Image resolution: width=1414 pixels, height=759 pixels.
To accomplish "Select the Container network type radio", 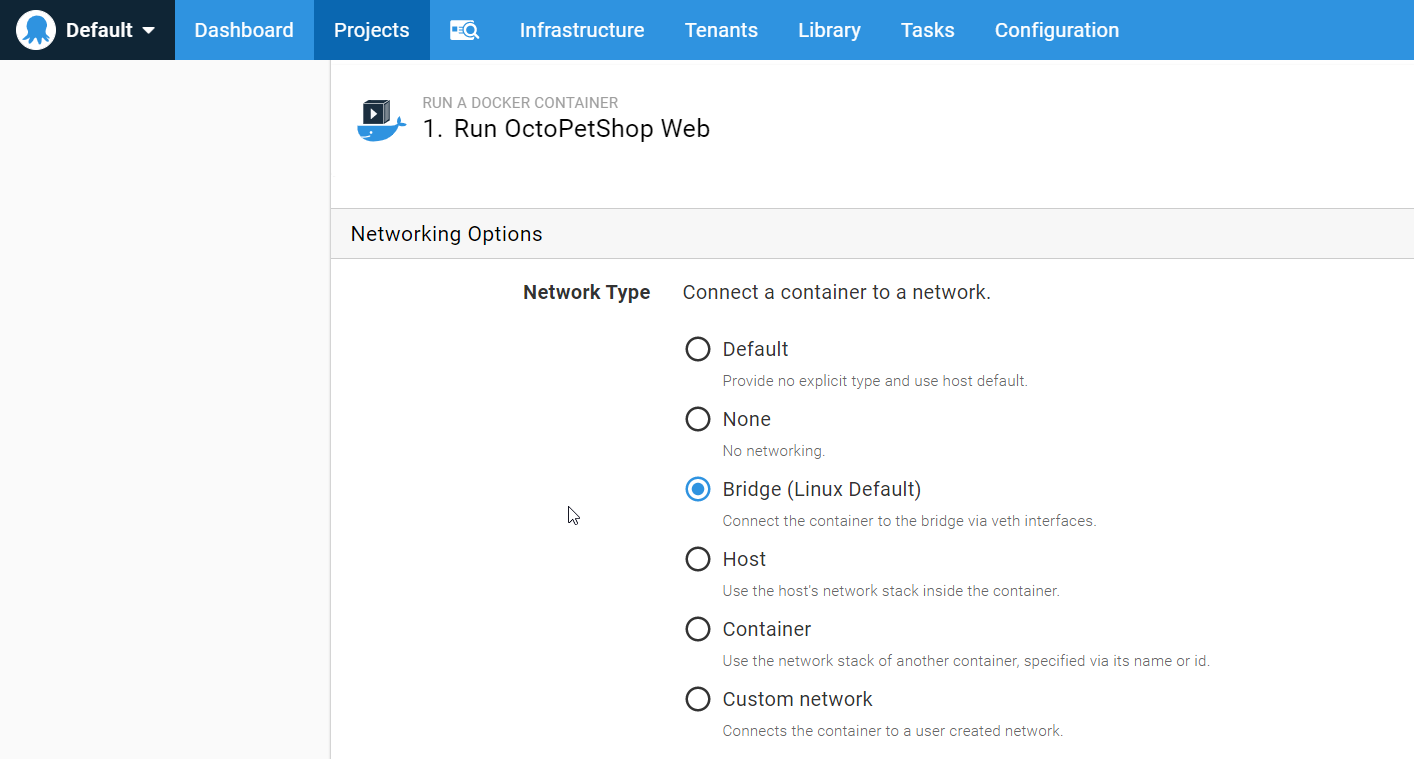I will pos(698,629).
